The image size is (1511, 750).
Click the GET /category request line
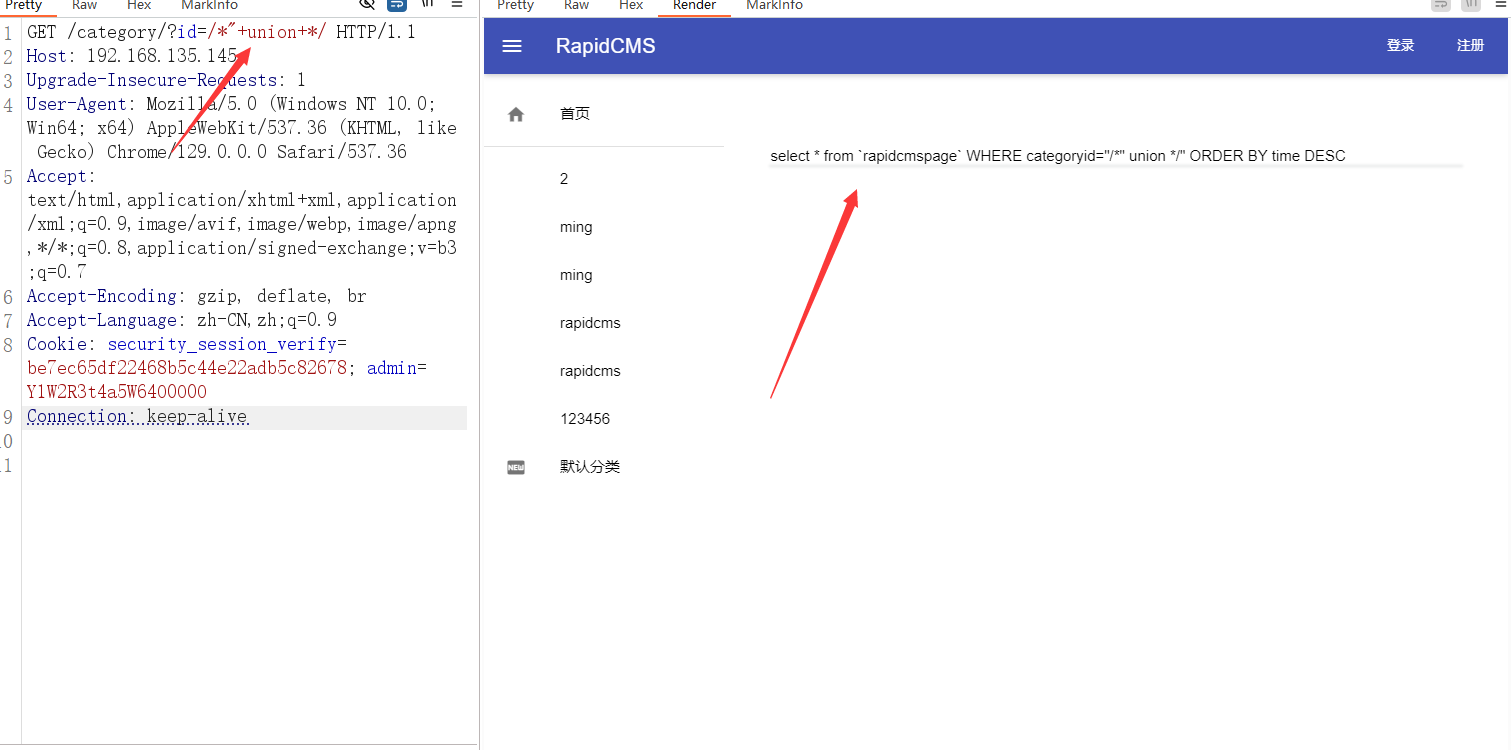(x=221, y=32)
